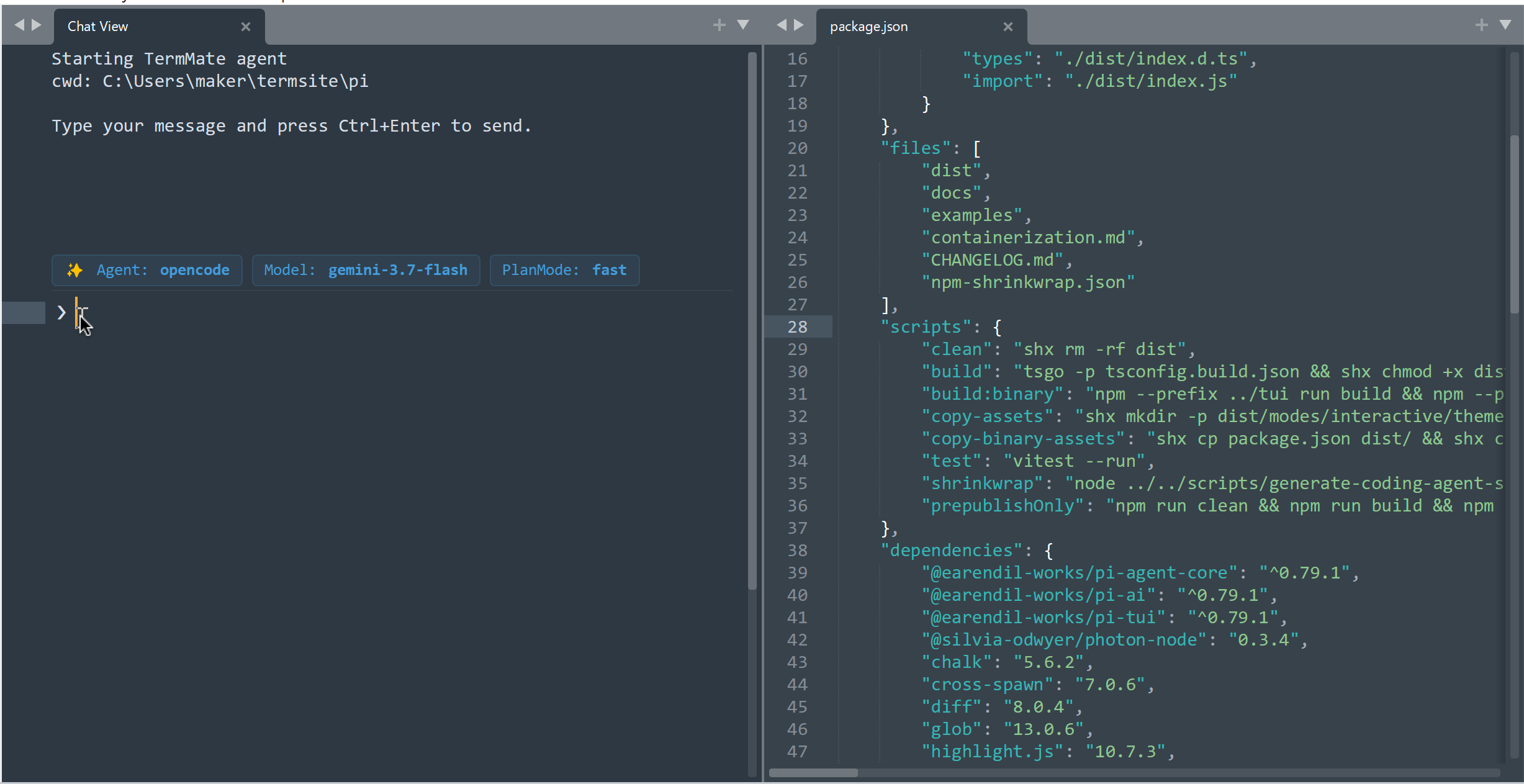Click the "containerization.md" file entry
This screenshot has height=784, width=1524.
coord(1029,237)
